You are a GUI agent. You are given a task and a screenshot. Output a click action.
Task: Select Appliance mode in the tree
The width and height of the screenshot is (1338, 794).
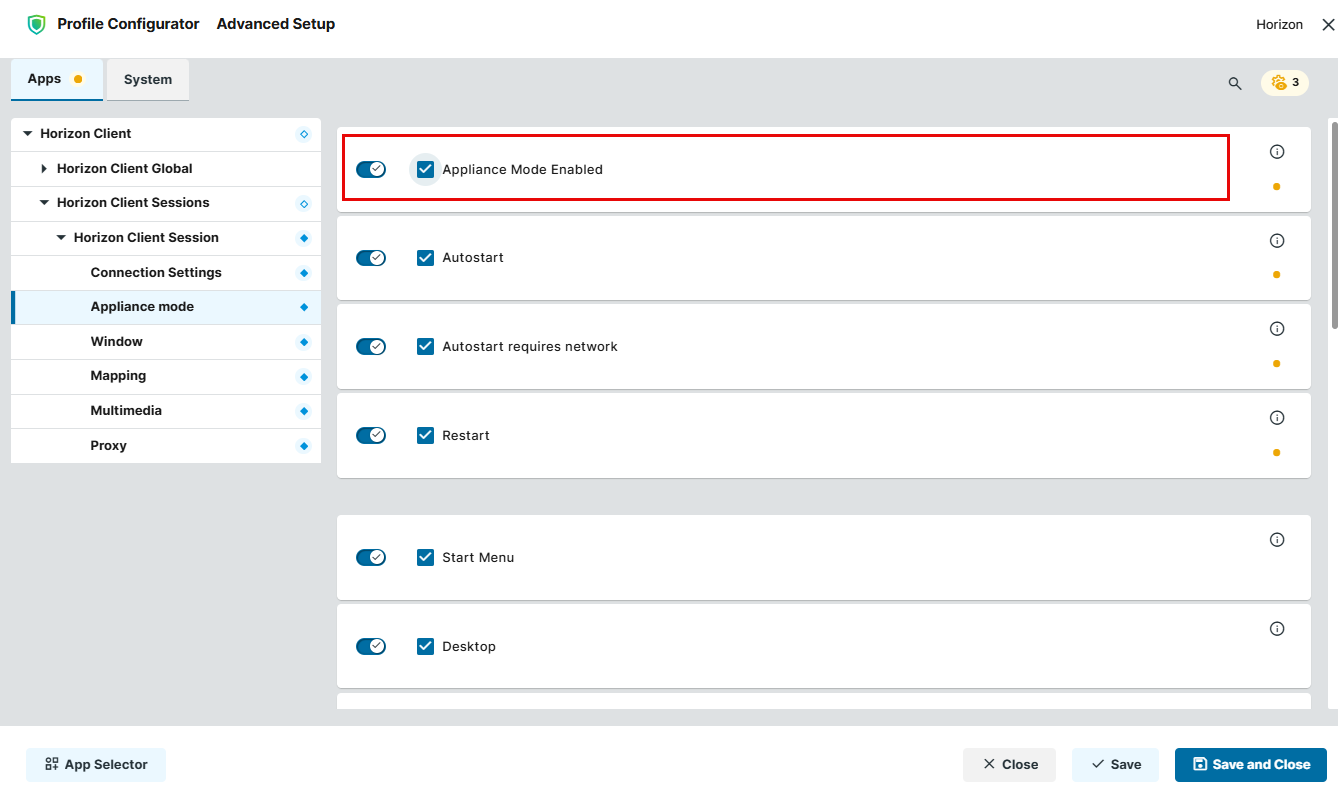pyautogui.click(x=166, y=307)
